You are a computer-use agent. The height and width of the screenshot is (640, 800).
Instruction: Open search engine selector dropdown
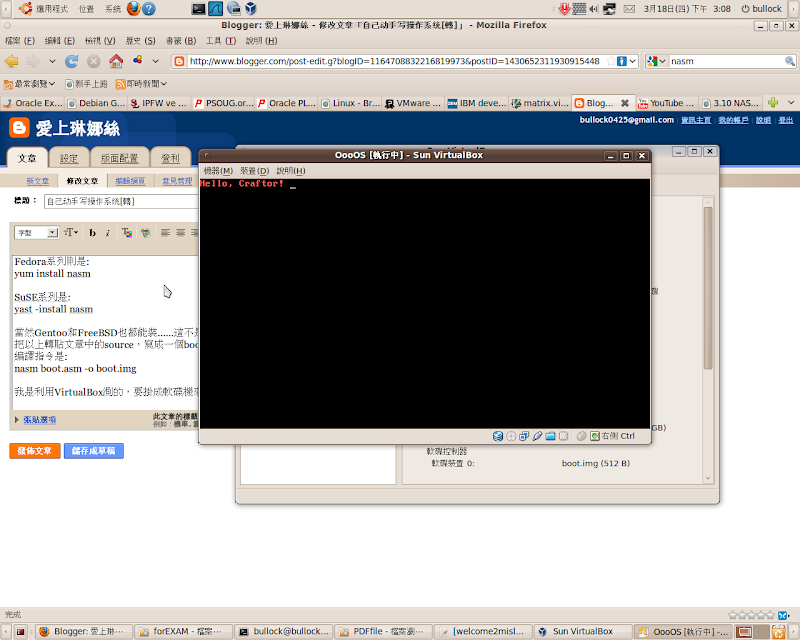coord(657,61)
